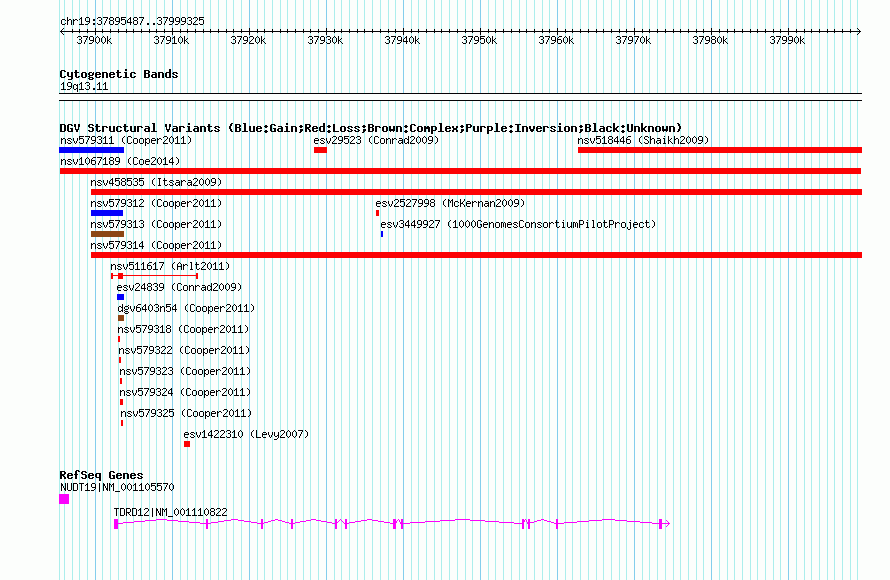
Task: Open the nsv518446 (Shaikh2009) label
Action: coord(643,140)
